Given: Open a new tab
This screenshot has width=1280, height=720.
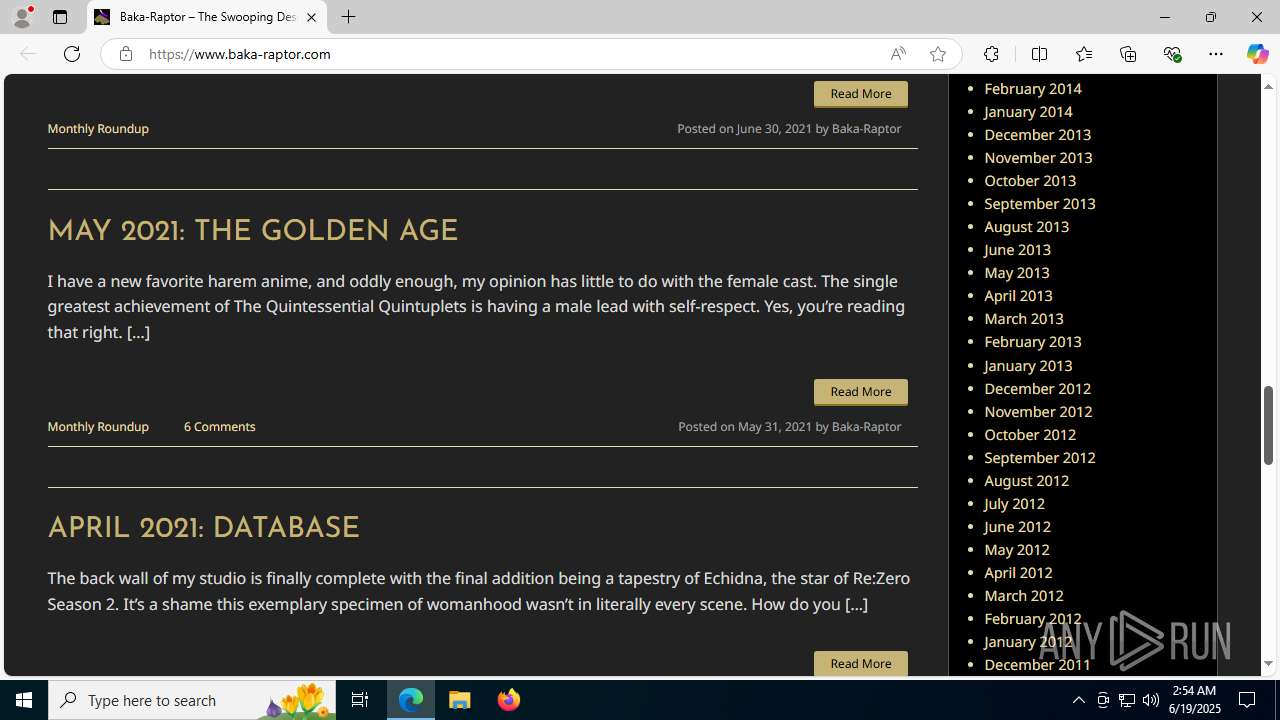Looking at the screenshot, I should point(348,17).
